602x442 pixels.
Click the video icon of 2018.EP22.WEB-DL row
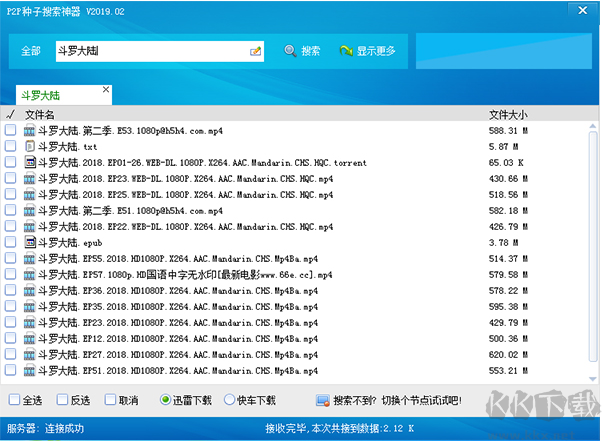tap(30, 227)
